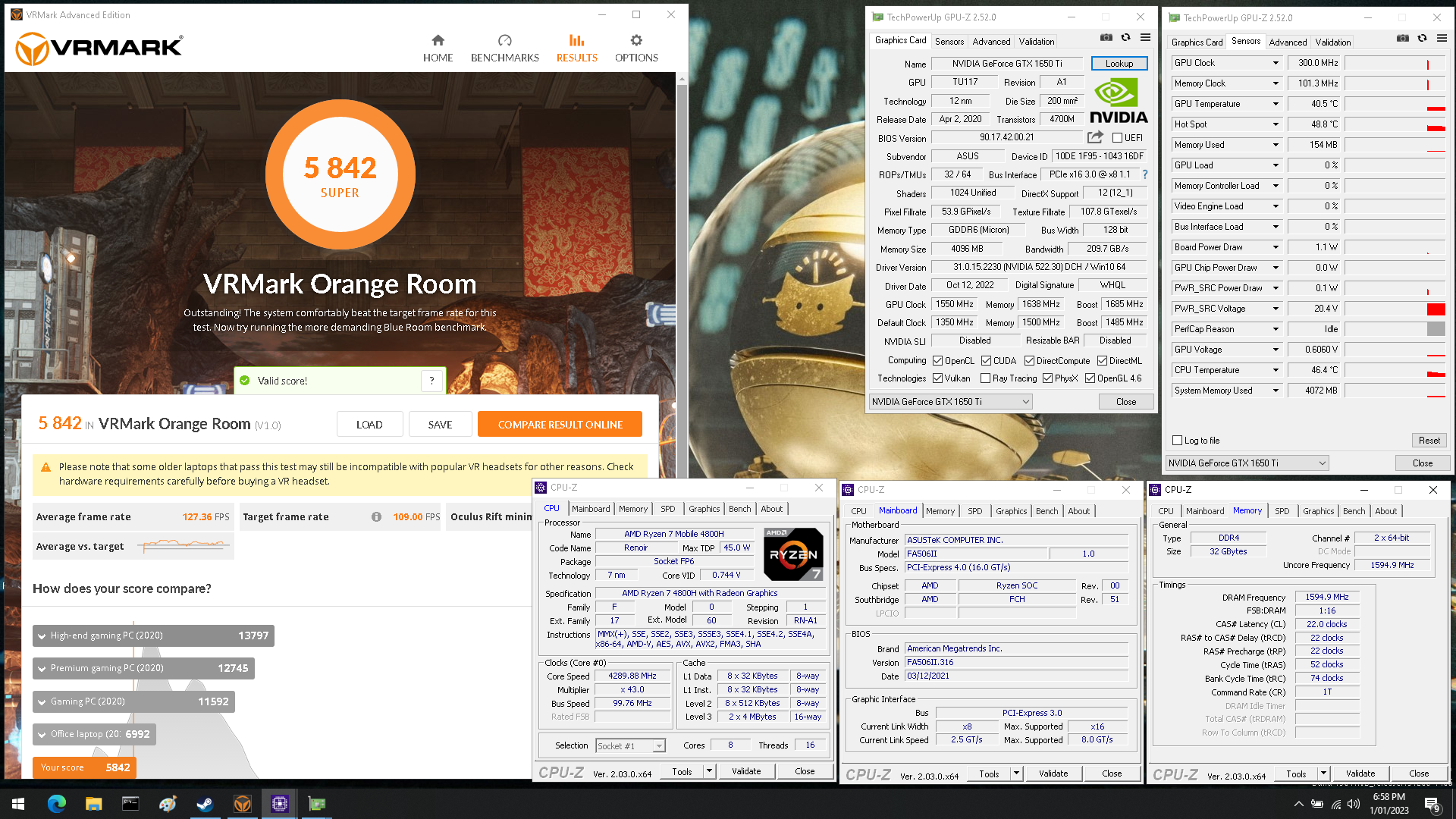Toggle the OpenCL checkbox
Screen dimensions: 1456x819
click(x=937, y=361)
